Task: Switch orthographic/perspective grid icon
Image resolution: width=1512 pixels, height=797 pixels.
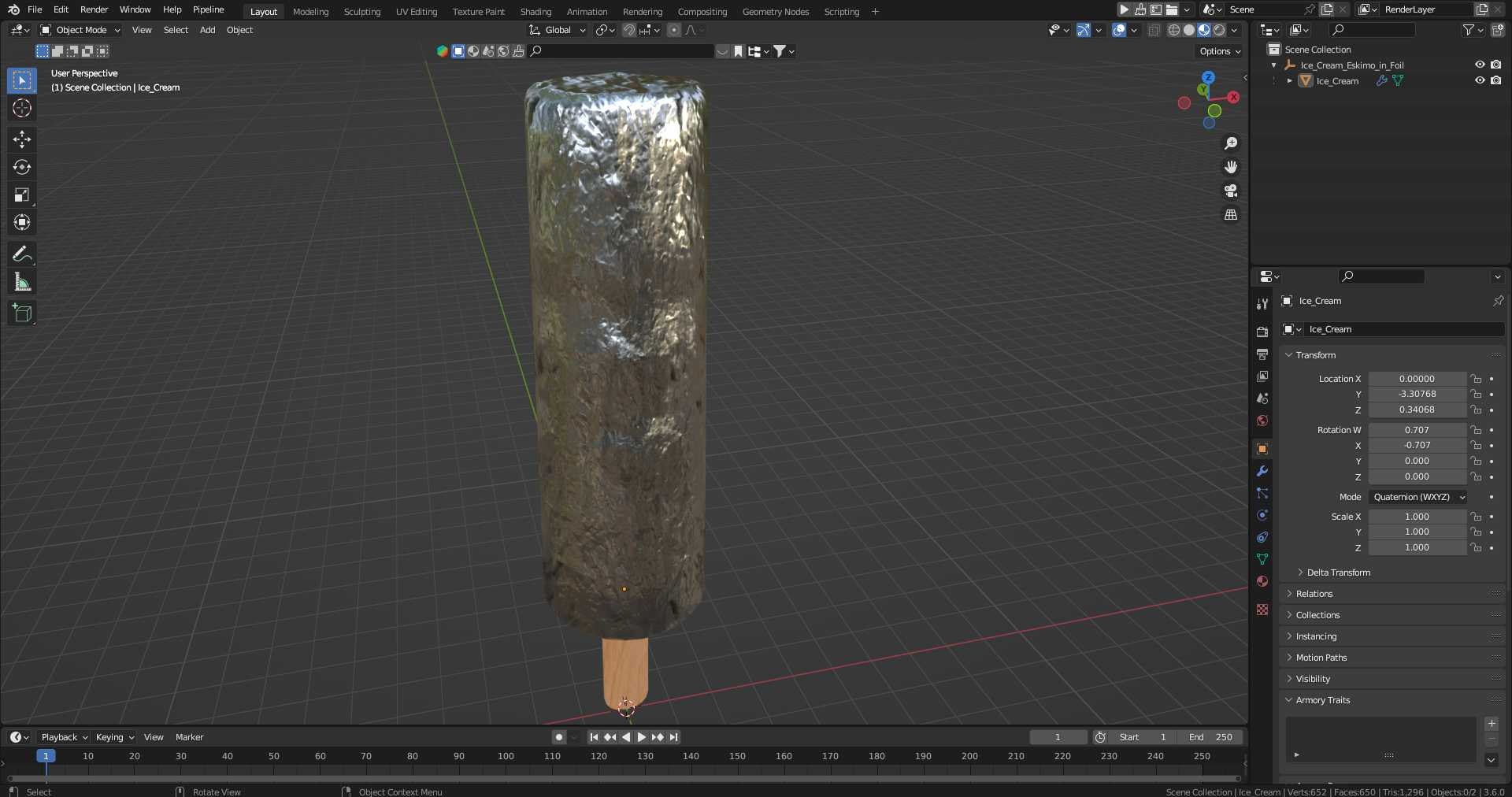Action: click(1231, 214)
